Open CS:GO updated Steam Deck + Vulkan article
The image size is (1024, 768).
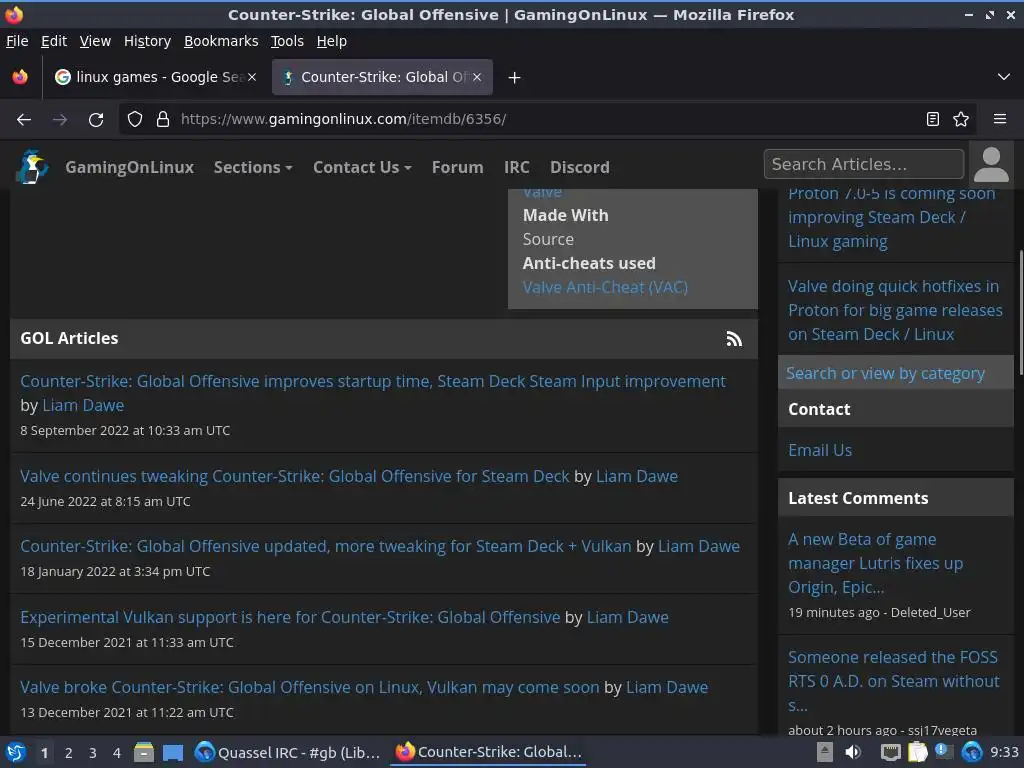pyautogui.click(x=326, y=546)
